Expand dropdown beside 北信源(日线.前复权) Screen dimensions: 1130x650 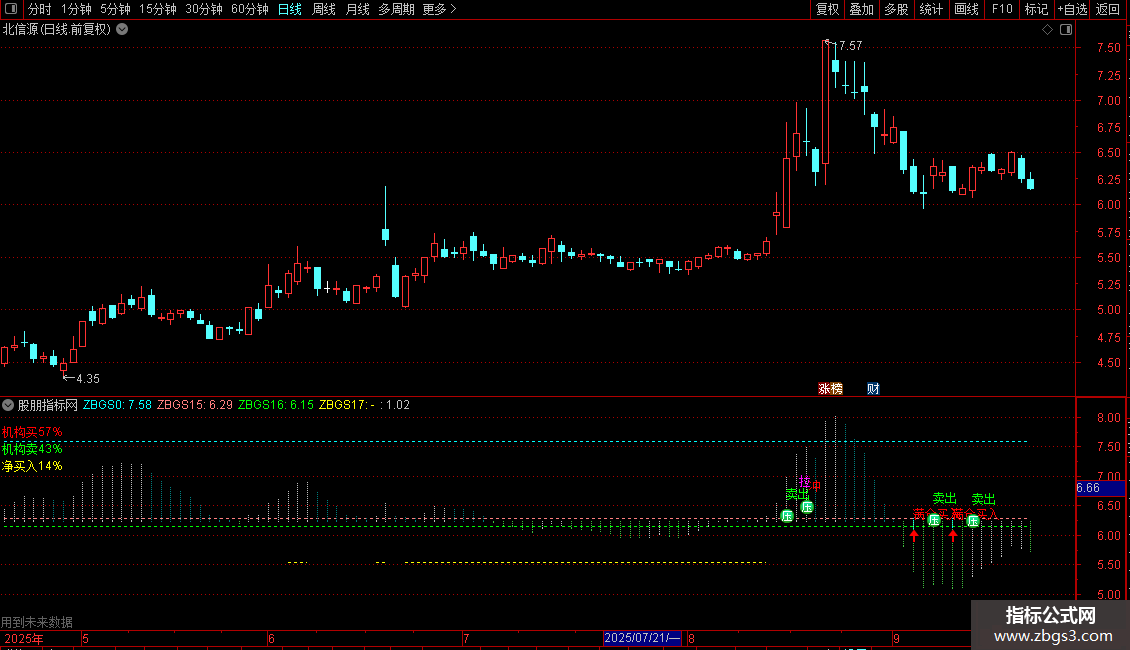click(x=123, y=30)
